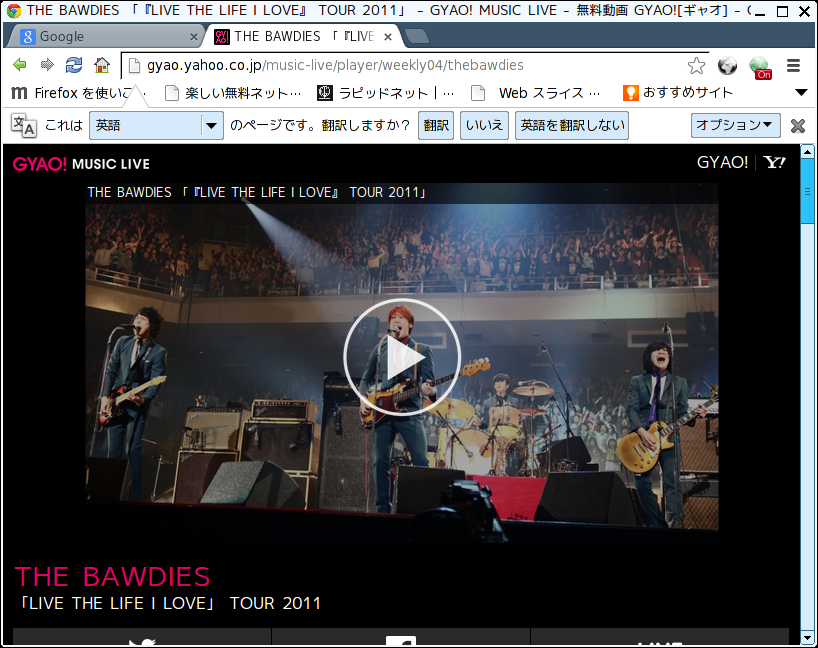Screen dimensions: 818x648
Task: Bookmark this page with the star icon
Action: 696,66
